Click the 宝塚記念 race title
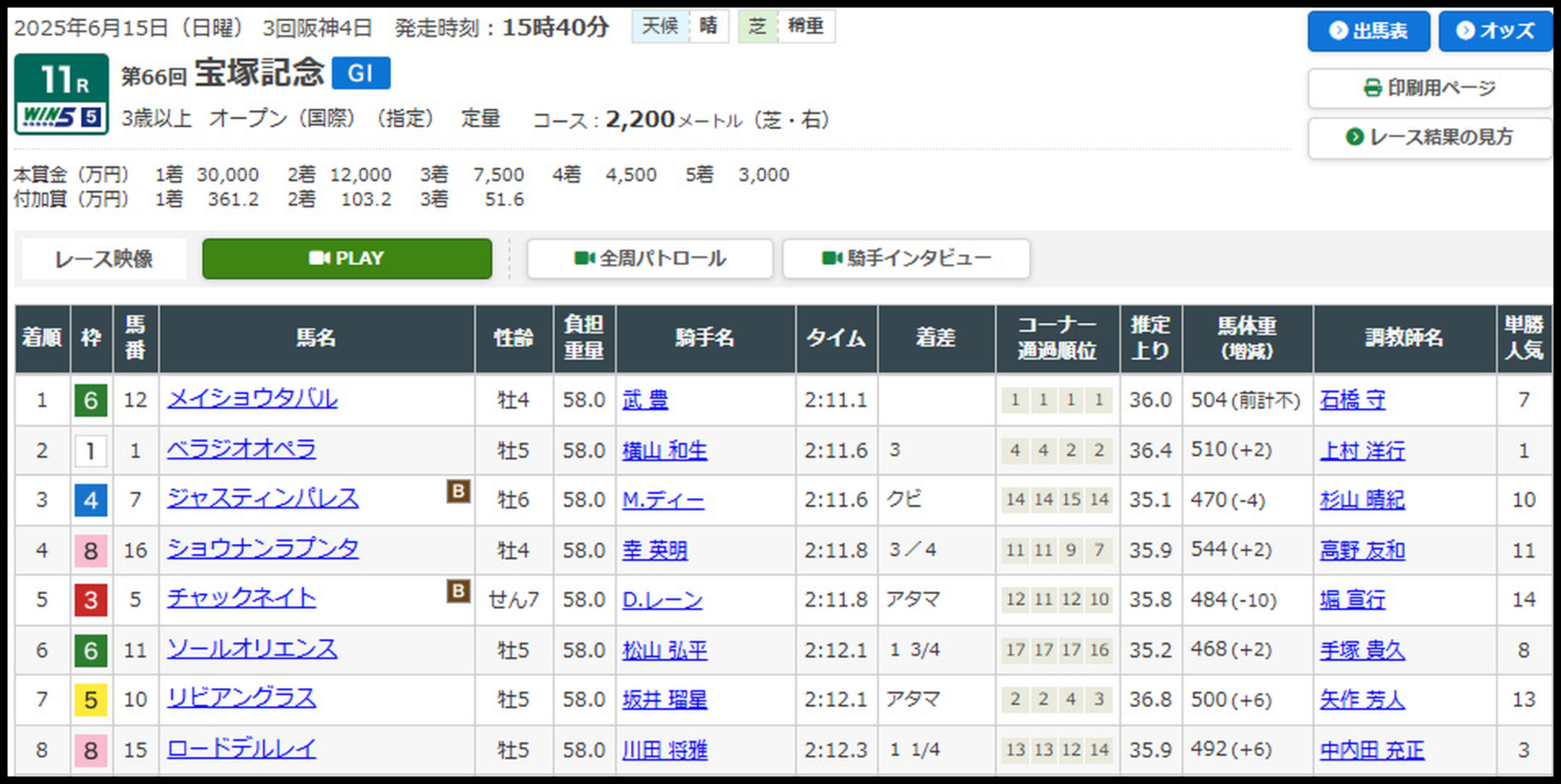1561x784 pixels. pos(260,73)
